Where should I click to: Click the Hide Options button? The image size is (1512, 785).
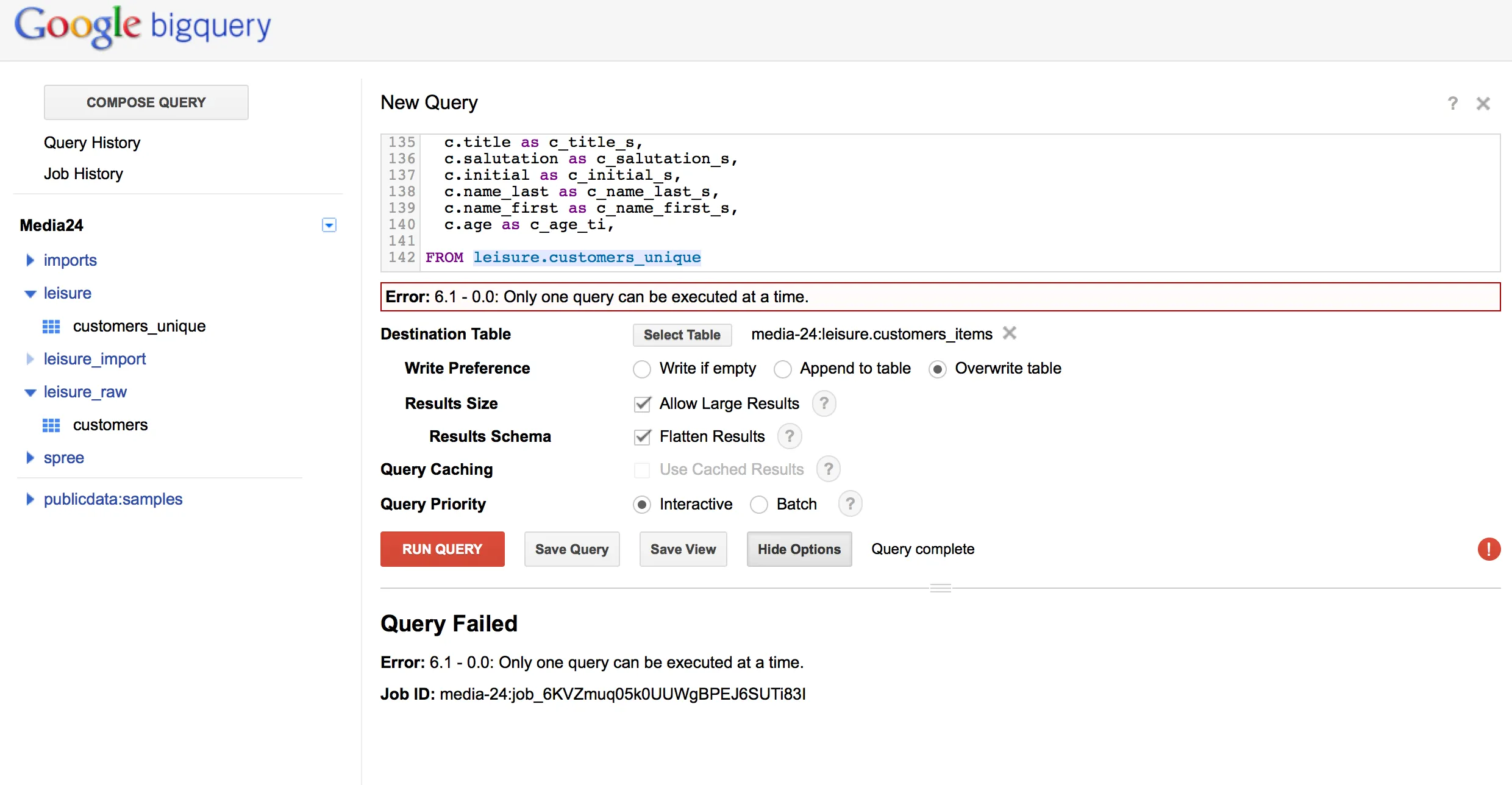tap(799, 549)
